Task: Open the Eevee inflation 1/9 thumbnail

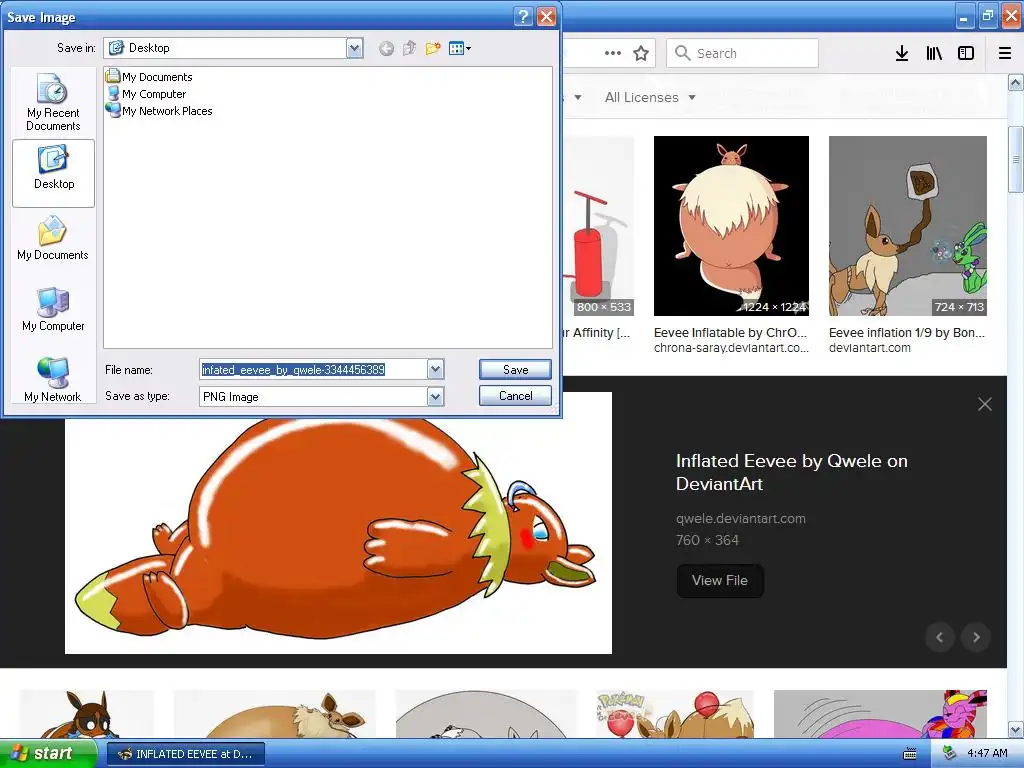Action: tap(908, 226)
